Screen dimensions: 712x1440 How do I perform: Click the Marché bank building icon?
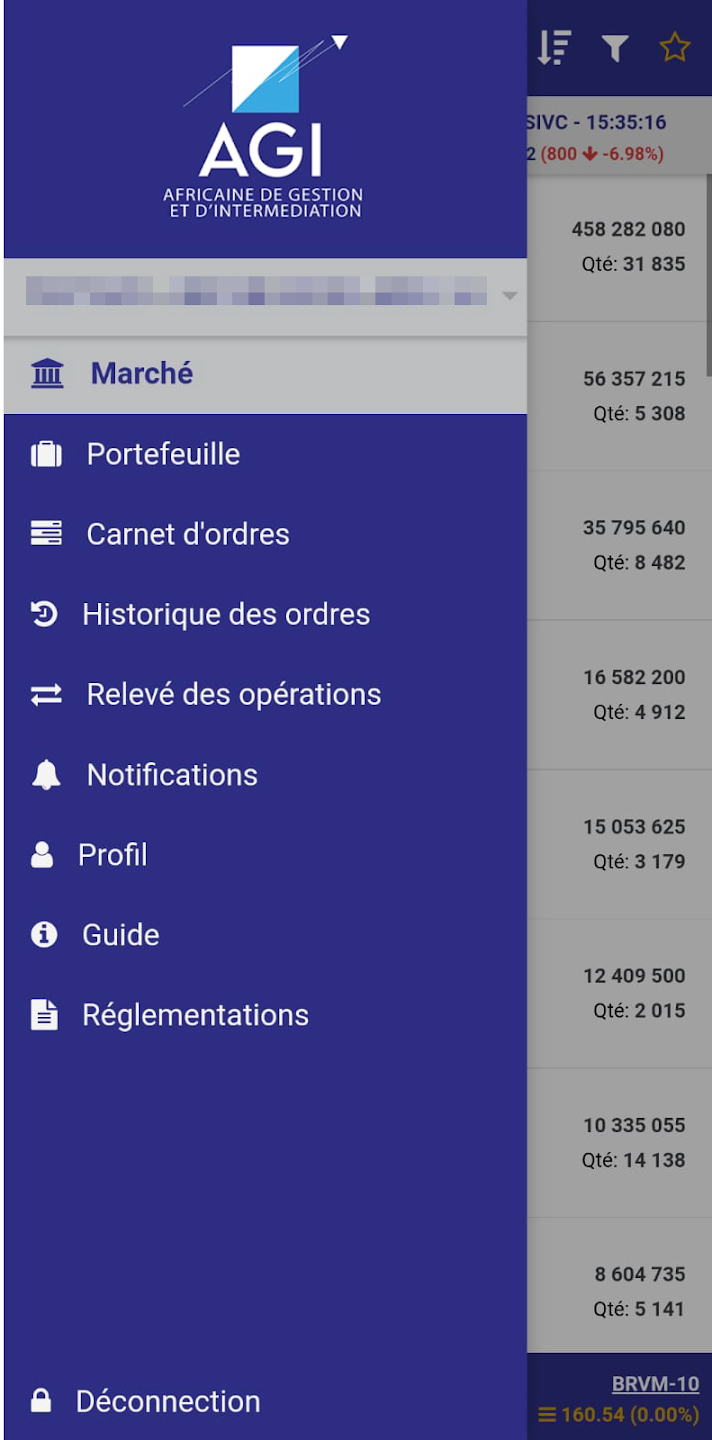pos(46,374)
